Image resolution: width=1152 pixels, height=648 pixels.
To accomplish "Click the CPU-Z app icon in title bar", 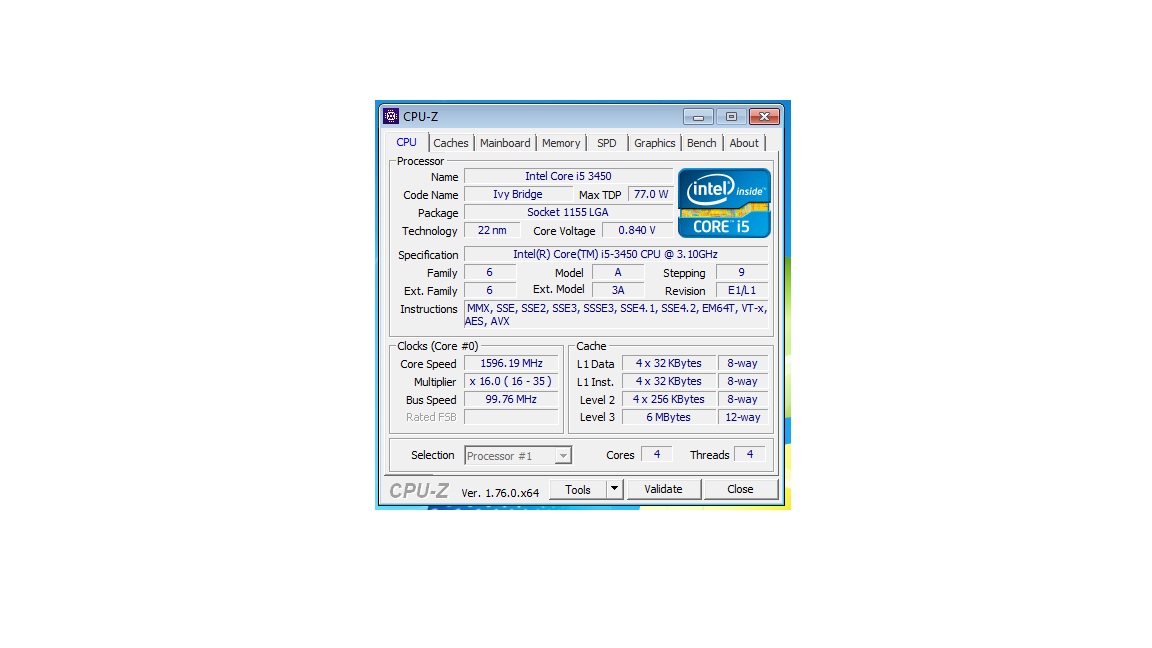I will coord(391,116).
